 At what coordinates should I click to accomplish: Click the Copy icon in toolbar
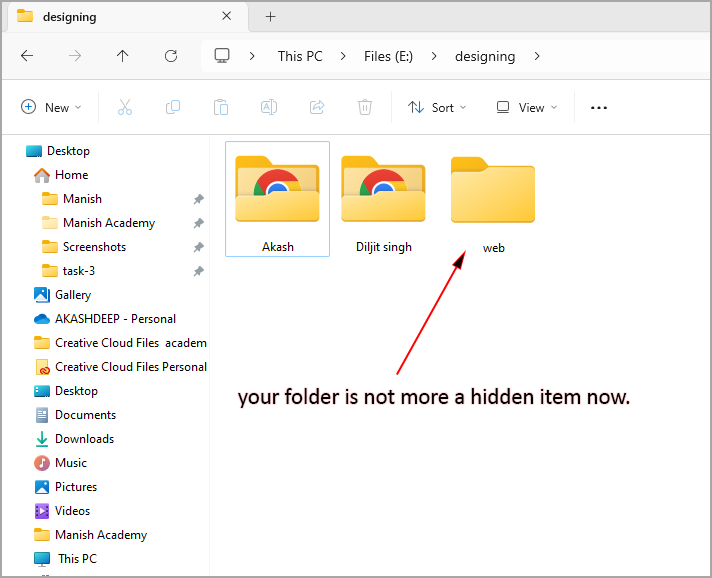(x=173, y=107)
